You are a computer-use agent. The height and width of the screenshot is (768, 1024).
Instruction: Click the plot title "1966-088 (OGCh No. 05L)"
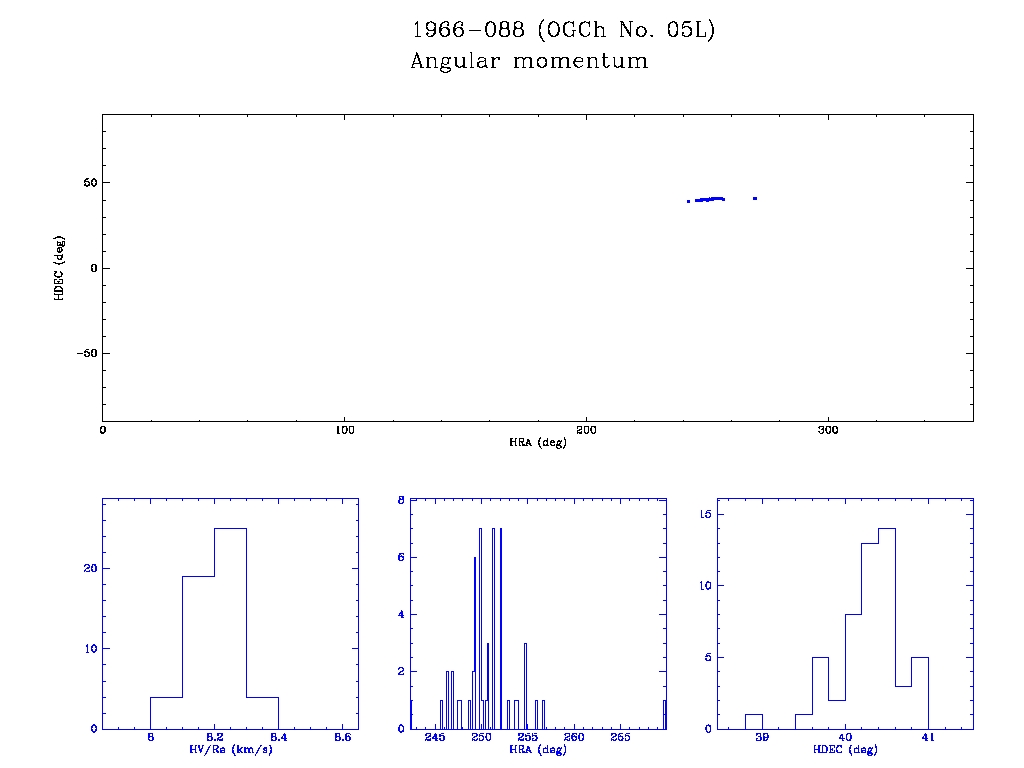(563, 30)
